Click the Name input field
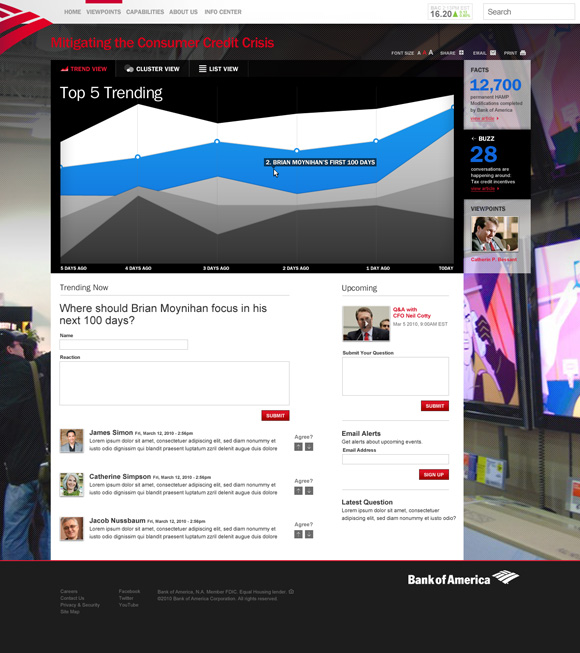Viewport: 580px width, 653px height. (124, 344)
